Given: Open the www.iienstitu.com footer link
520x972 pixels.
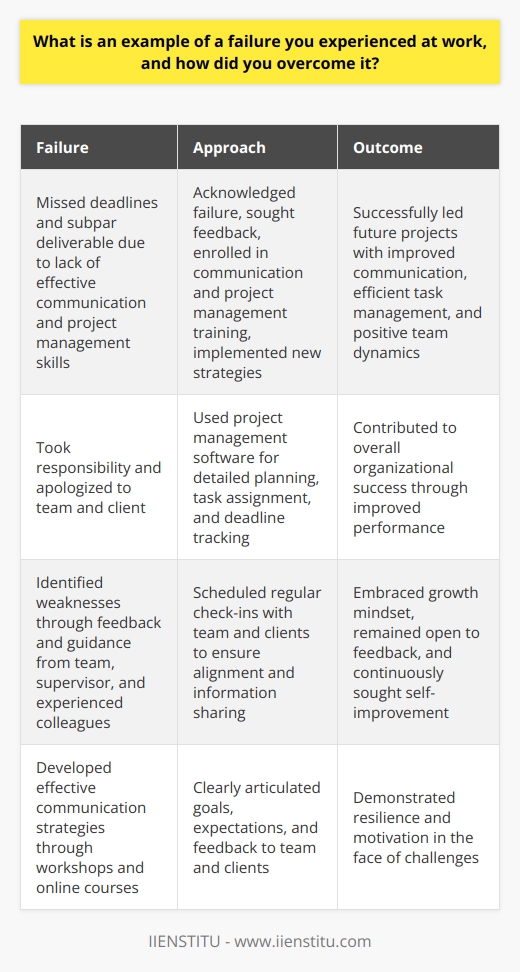Looking at the screenshot, I should click(302, 942).
